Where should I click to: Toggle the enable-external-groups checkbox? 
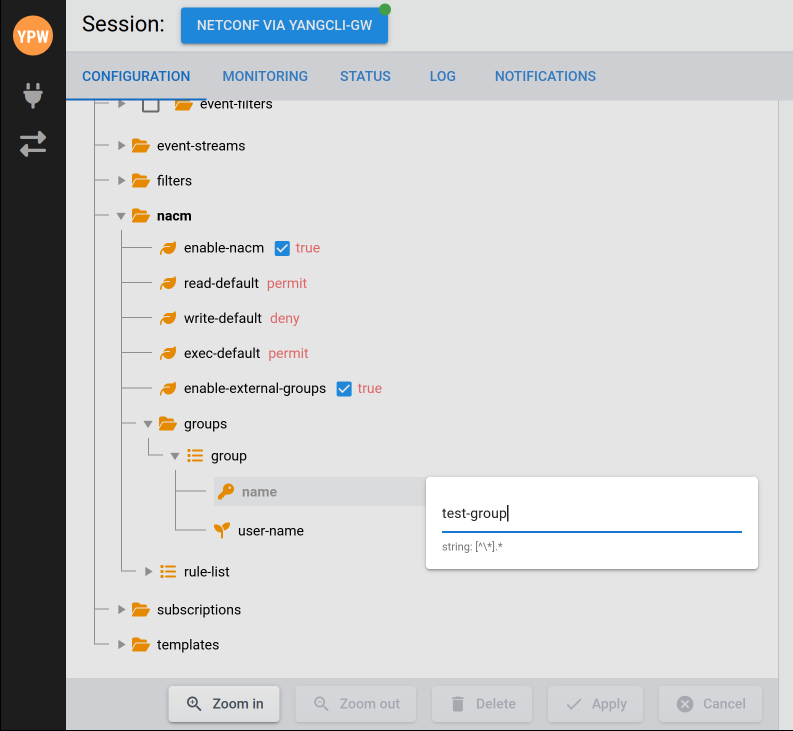344,389
